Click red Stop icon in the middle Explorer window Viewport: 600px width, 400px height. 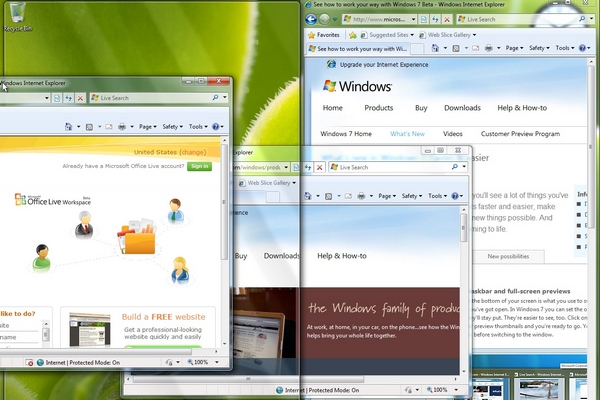tap(320, 167)
